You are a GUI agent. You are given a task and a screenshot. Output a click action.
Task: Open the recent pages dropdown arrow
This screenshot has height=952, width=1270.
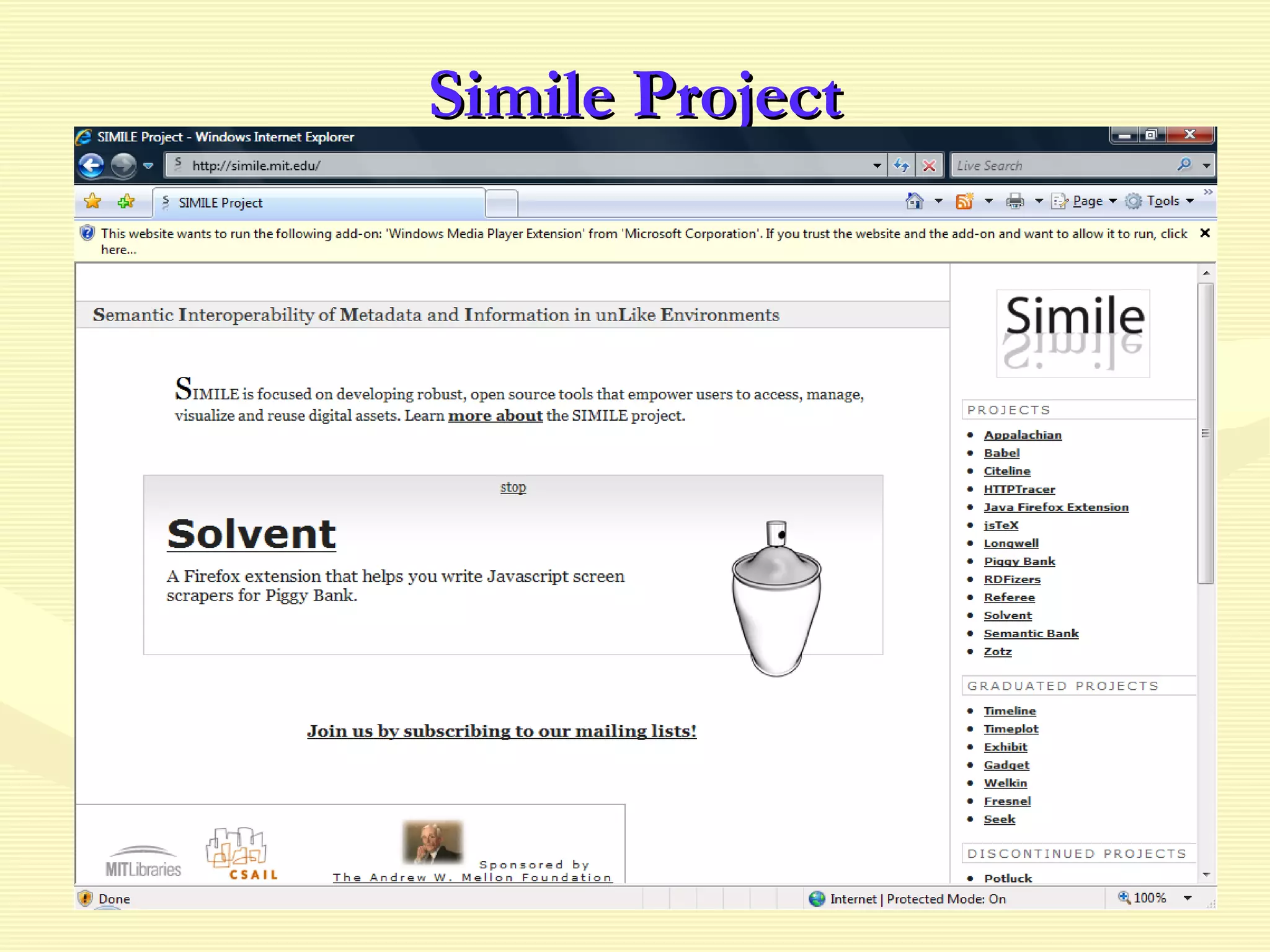click(148, 165)
